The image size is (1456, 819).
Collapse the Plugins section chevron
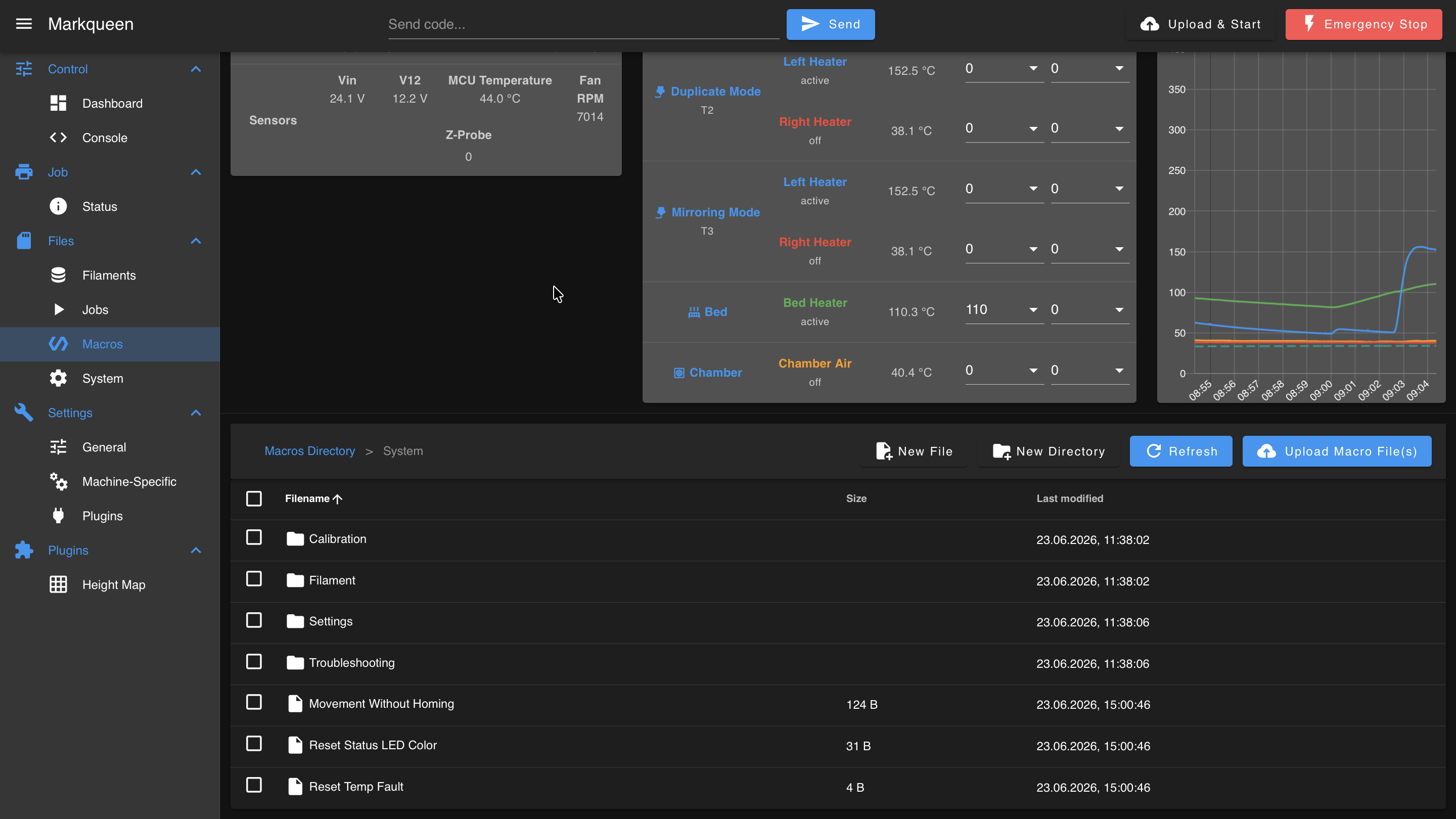point(196,551)
